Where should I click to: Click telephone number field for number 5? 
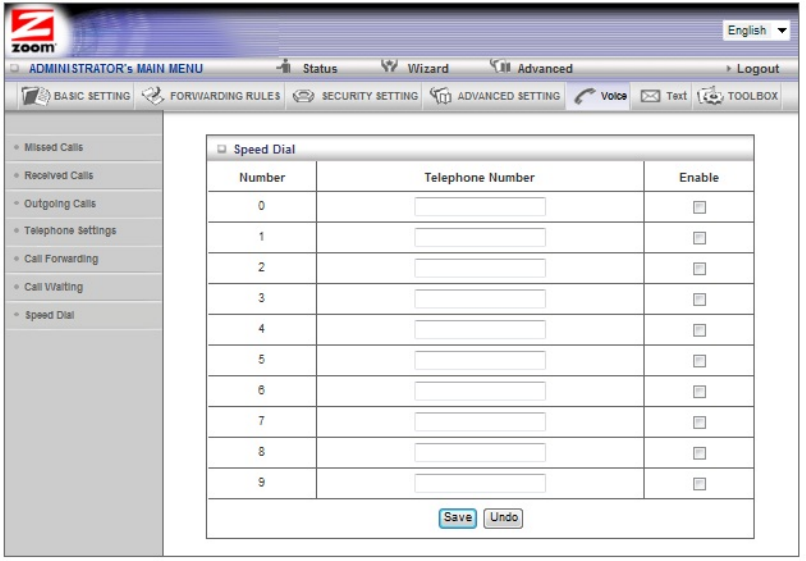(480, 360)
